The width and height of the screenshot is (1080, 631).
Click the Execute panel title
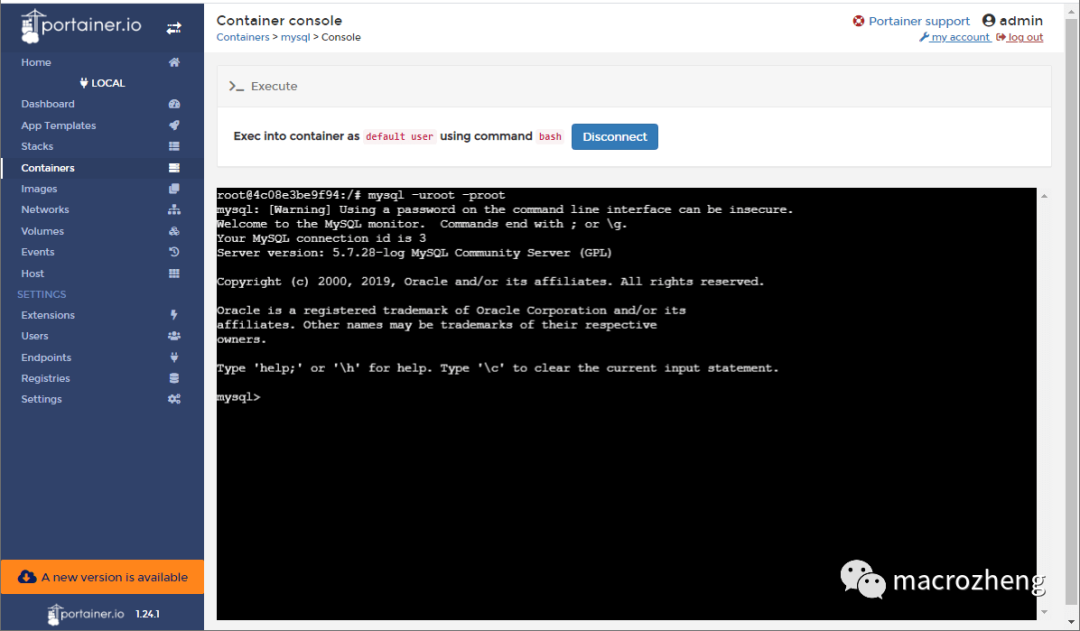(274, 86)
